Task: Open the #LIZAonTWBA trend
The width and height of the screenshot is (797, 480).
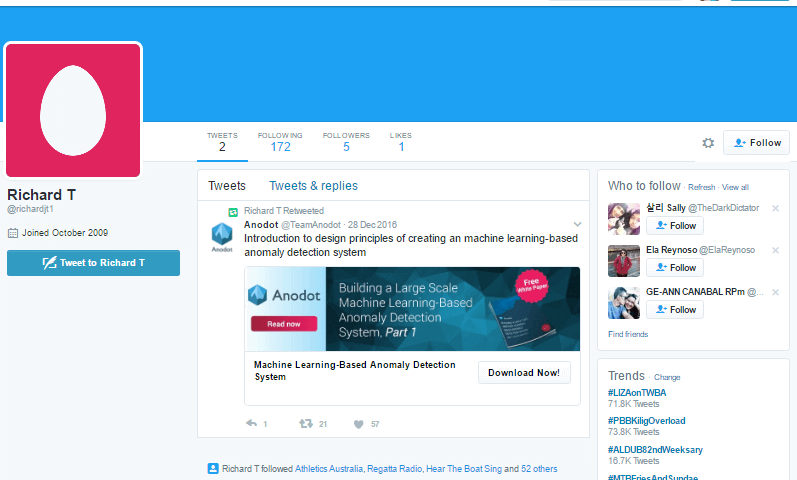Action: click(x=637, y=393)
